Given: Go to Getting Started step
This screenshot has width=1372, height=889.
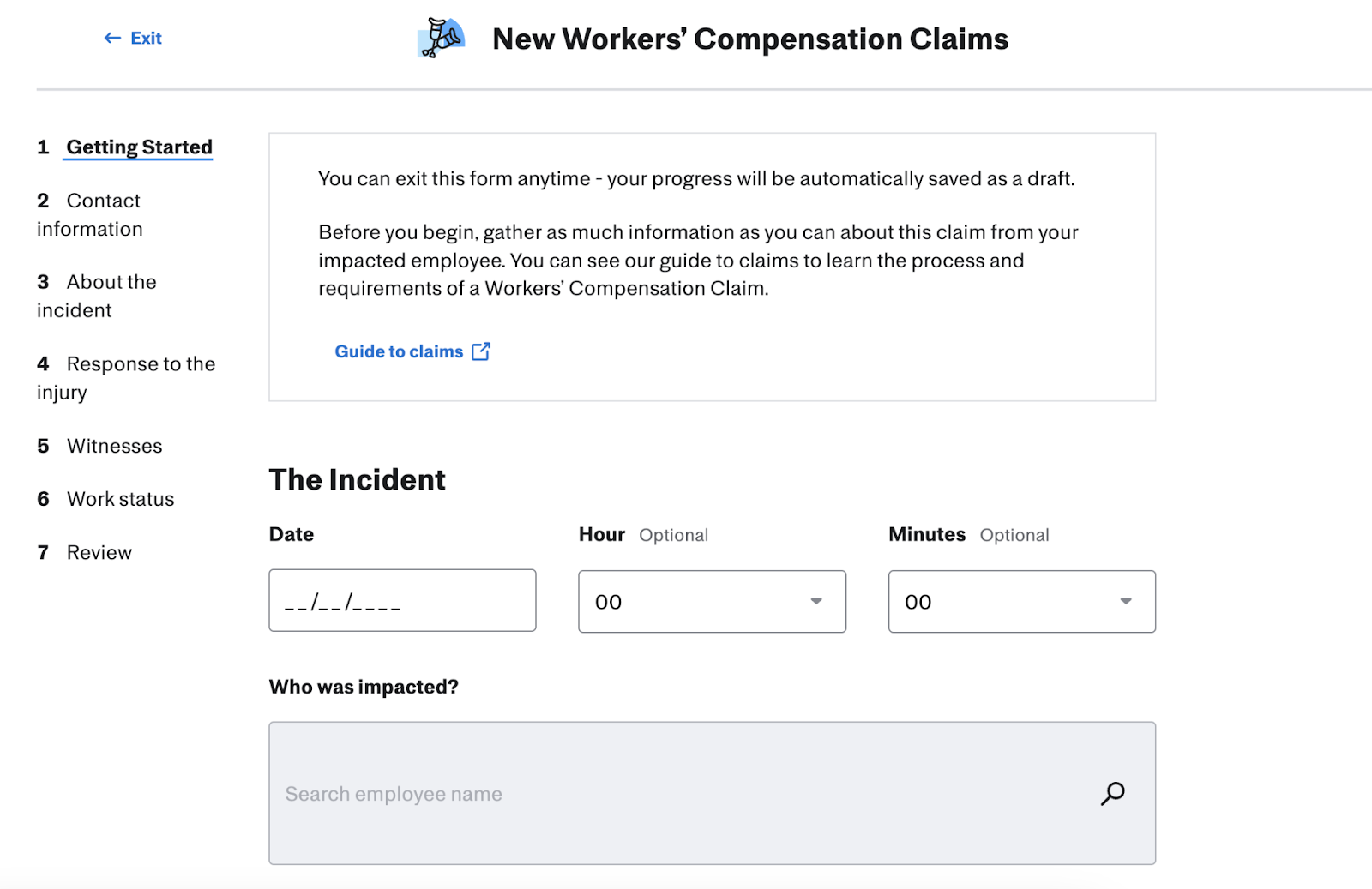Looking at the screenshot, I should pyautogui.click(x=139, y=147).
